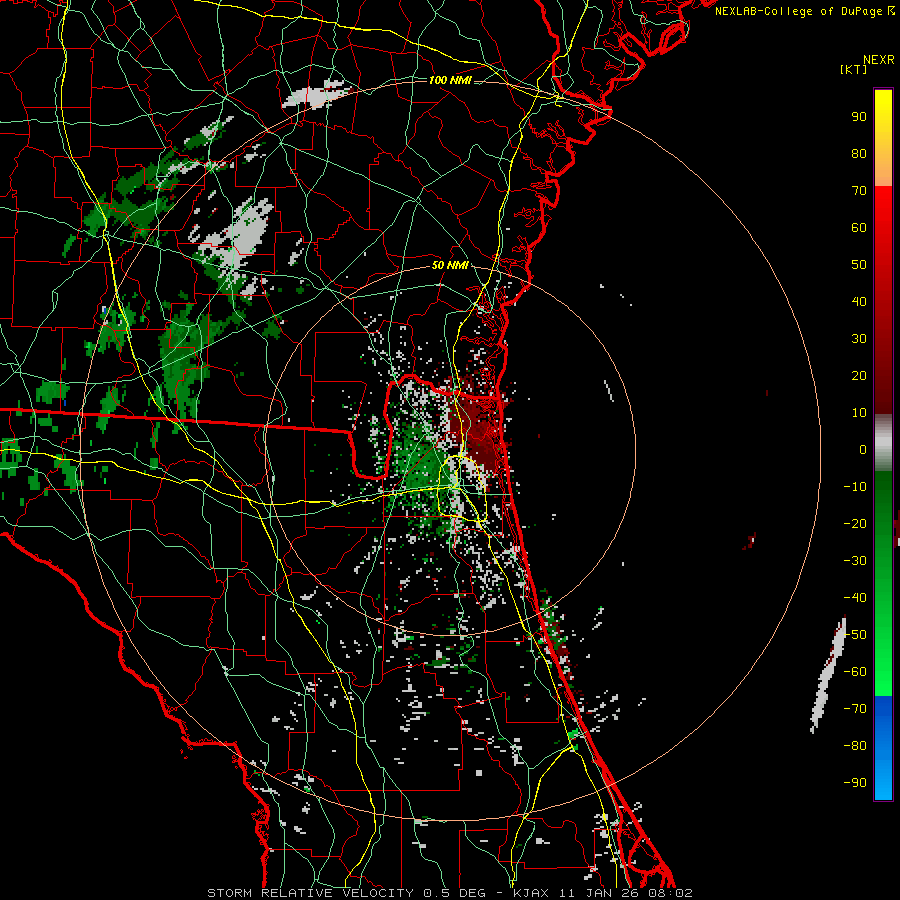Click the -30 value on the velocity scale
Image resolution: width=900 pixels, height=900 pixels.
(855, 561)
